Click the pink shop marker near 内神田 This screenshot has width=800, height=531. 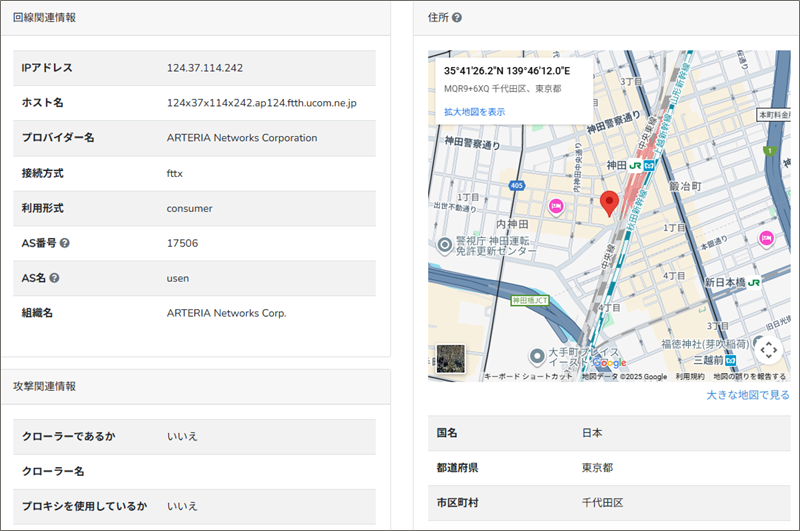coord(556,206)
